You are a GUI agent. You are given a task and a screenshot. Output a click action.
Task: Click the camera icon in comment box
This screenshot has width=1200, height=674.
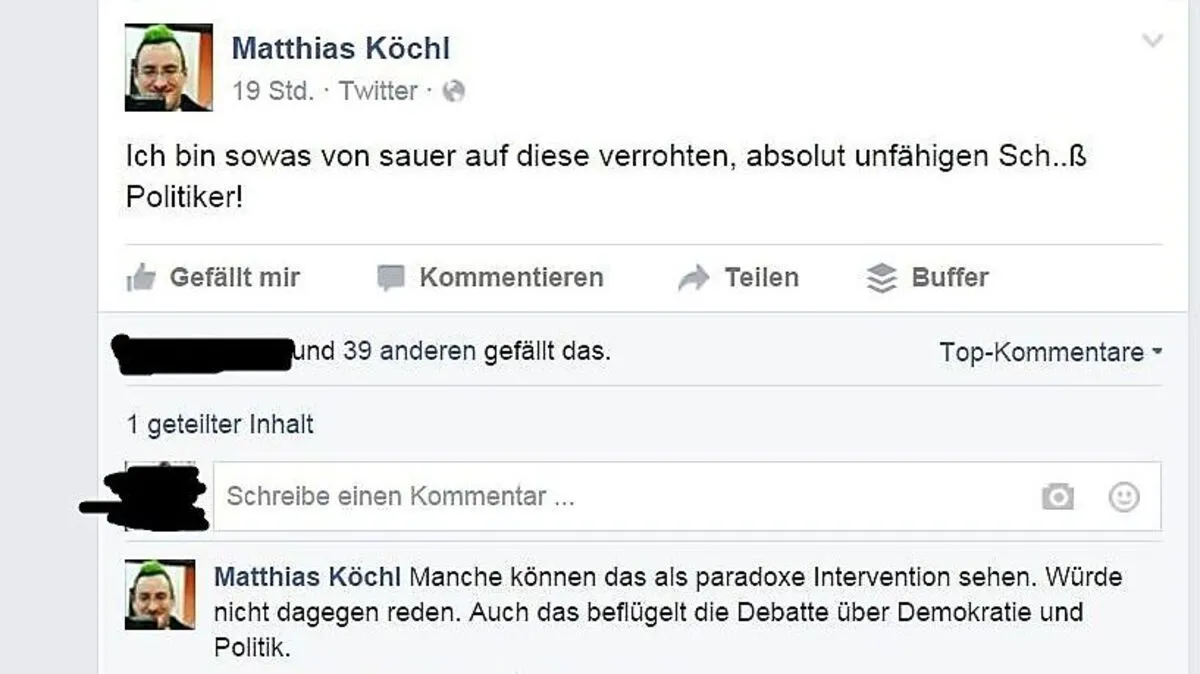click(x=1057, y=496)
